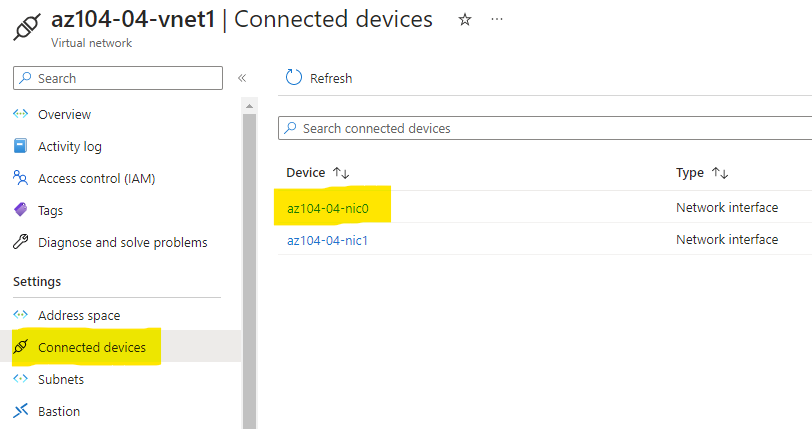Image resolution: width=812 pixels, height=429 pixels.
Task: Open the az104-04-nic0 device link
Action: click(328, 208)
